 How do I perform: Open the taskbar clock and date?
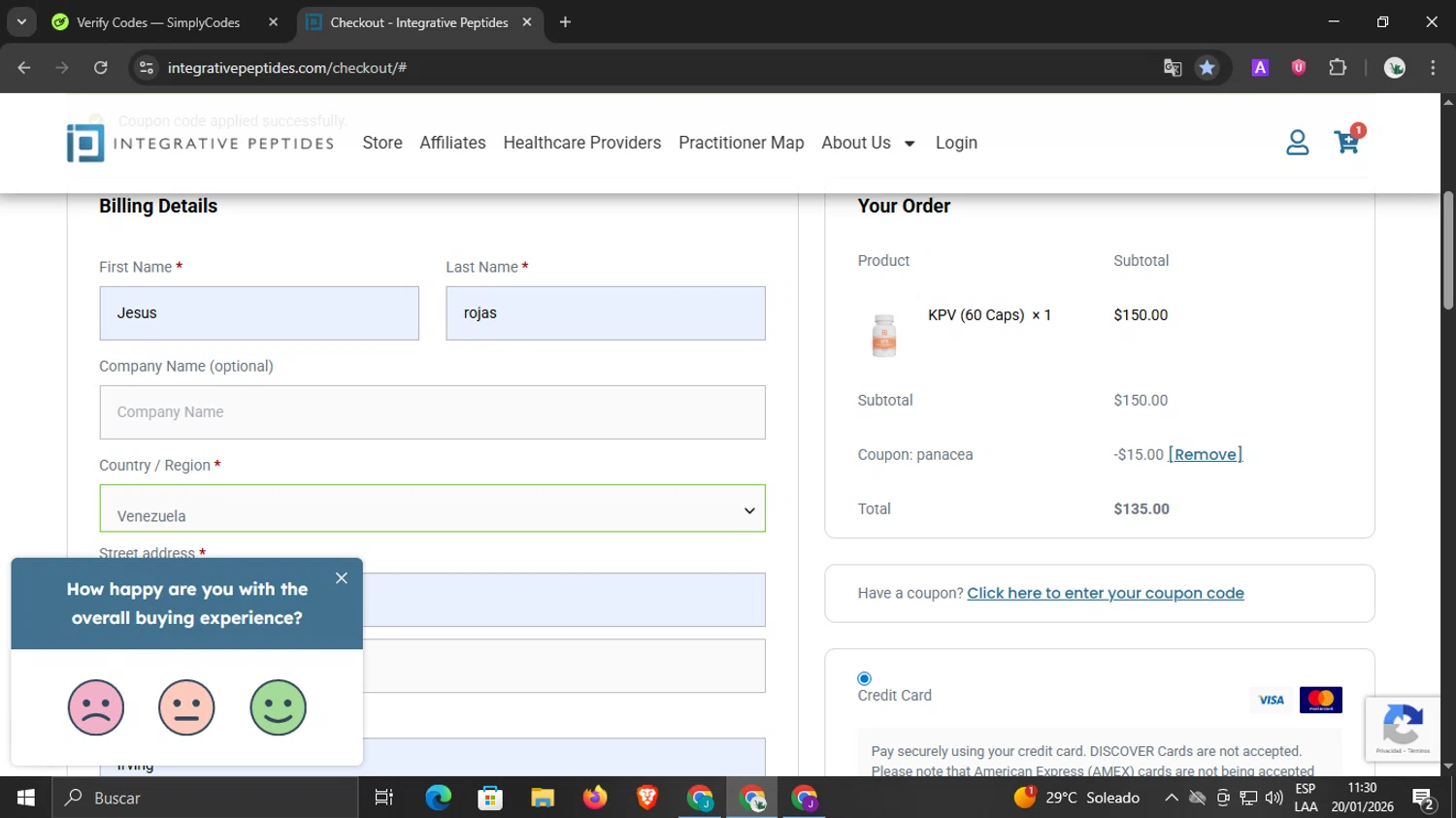(1362, 798)
